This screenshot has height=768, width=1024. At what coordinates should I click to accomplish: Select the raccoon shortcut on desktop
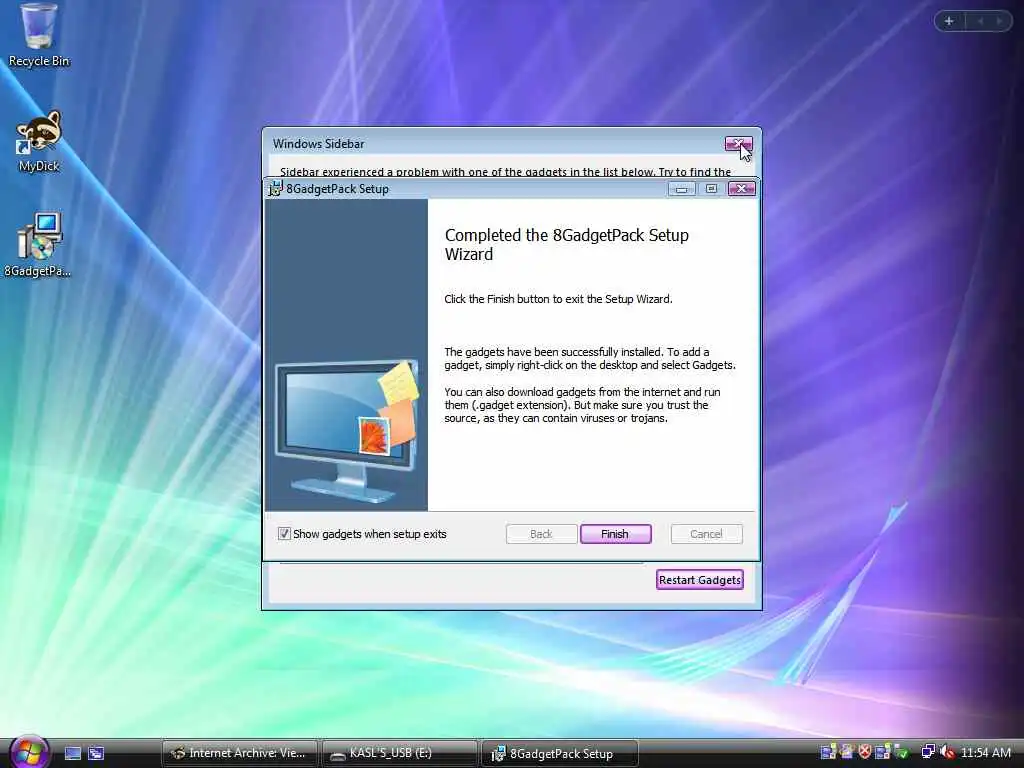[x=39, y=141]
